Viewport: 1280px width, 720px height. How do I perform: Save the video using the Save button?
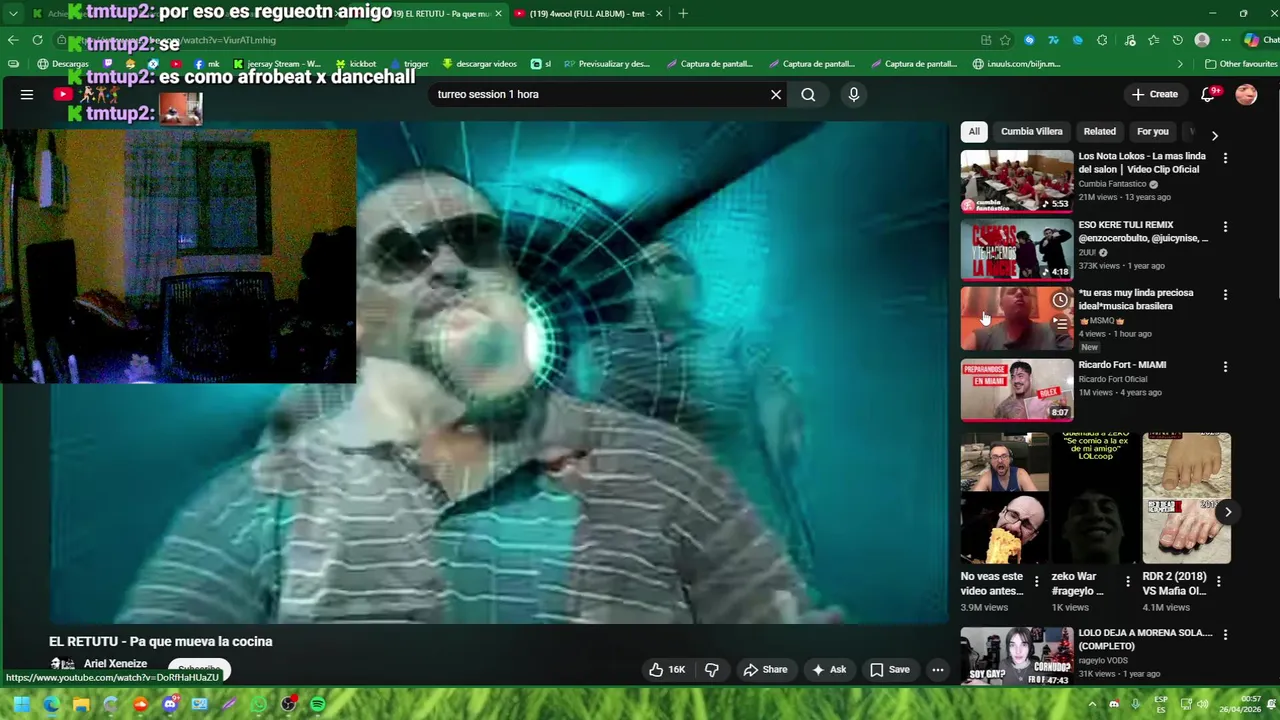[890, 670]
